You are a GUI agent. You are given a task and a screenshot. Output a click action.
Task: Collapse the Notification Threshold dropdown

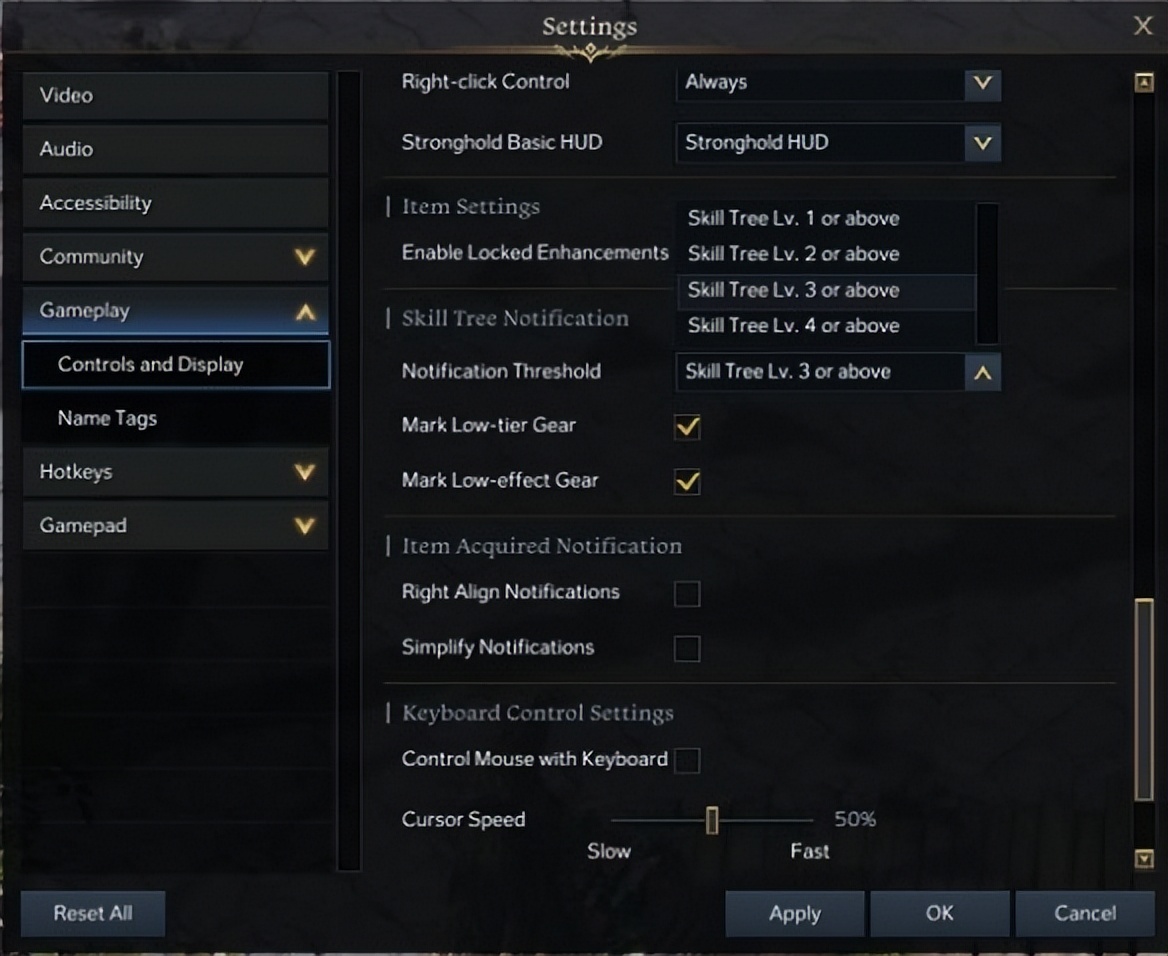coord(982,372)
